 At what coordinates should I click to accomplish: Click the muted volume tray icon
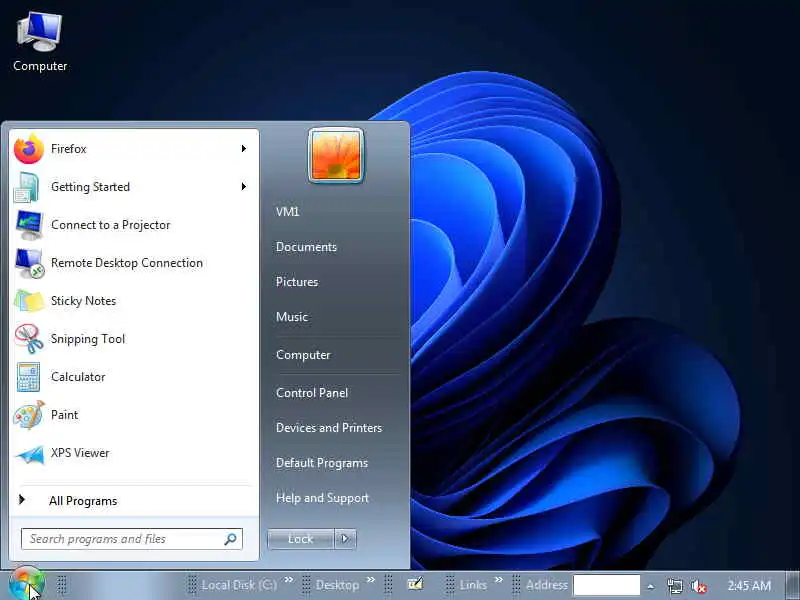(698, 586)
